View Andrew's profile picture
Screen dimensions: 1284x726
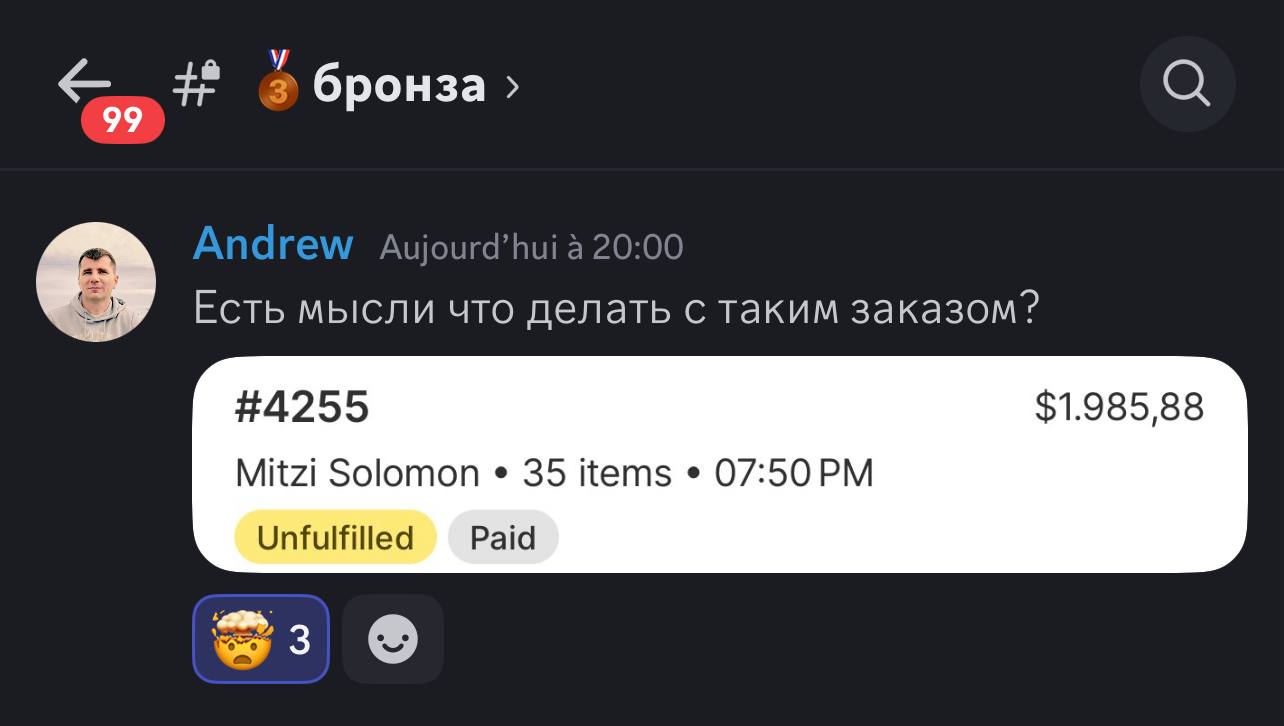point(96,282)
